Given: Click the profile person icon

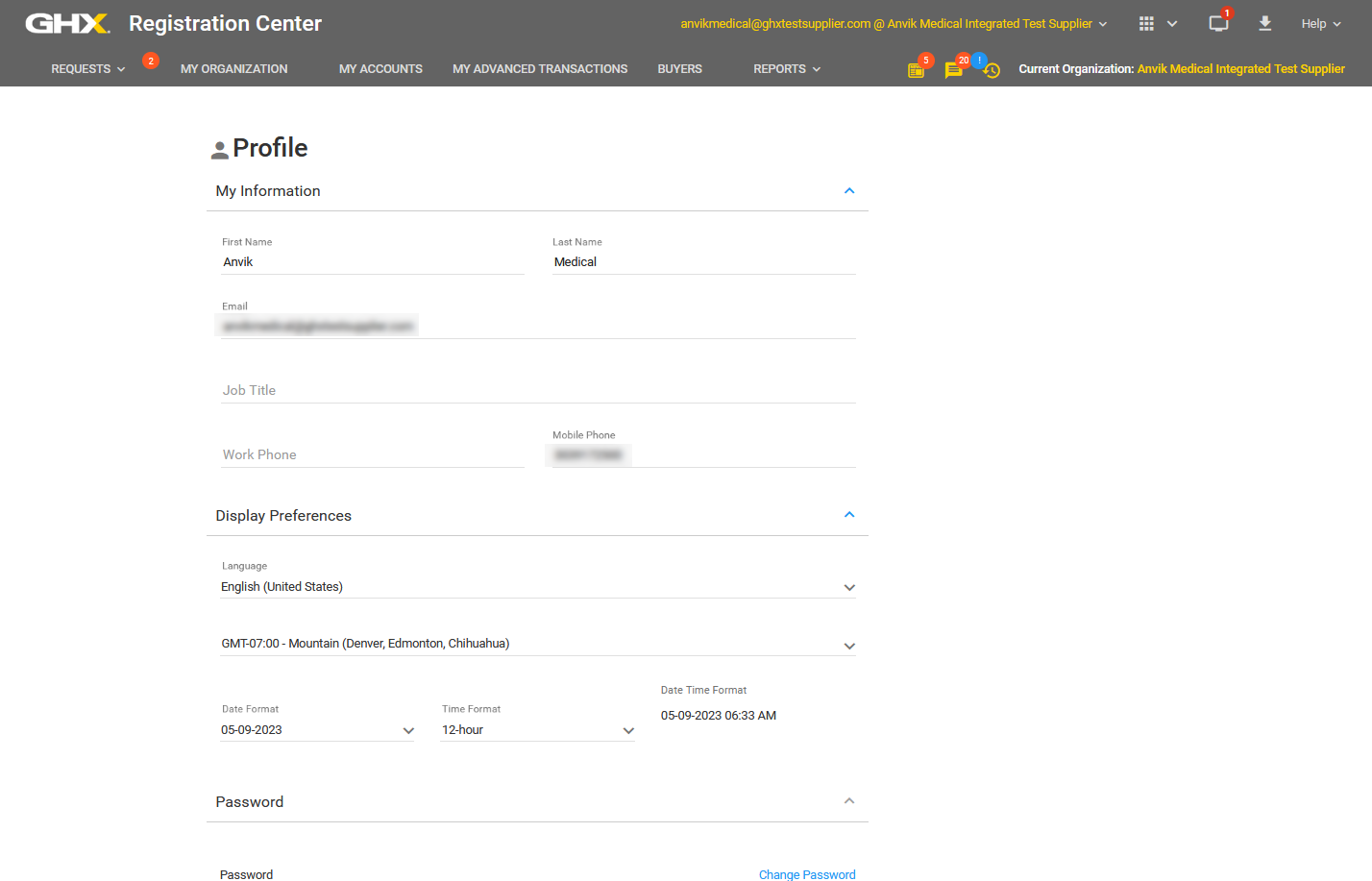Looking at the screenshot, I should tap(220, 150).
